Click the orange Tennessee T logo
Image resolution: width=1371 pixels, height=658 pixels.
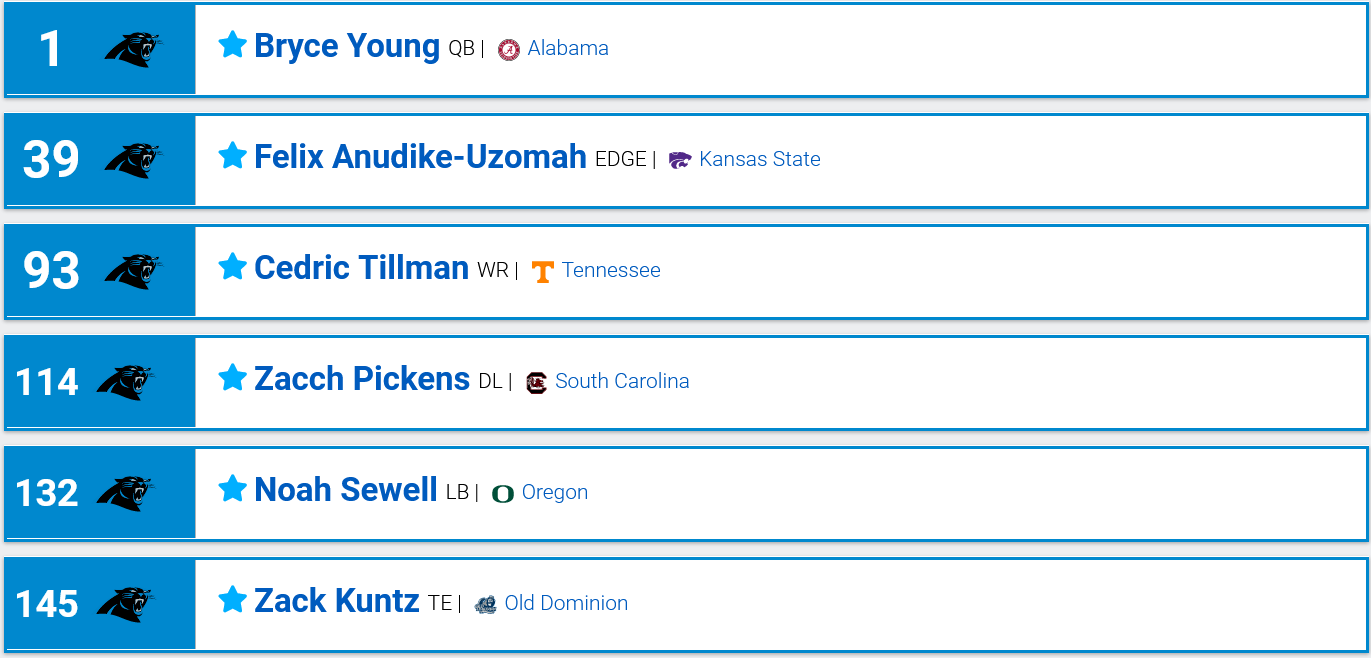(x=543, y=272)
